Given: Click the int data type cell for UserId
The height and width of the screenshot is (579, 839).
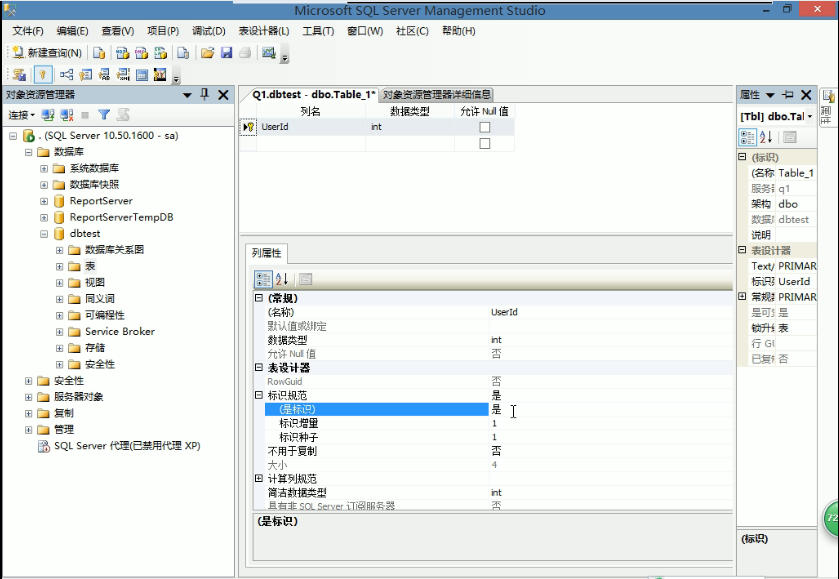Looking at the screenshot, I should coord(410,127).
